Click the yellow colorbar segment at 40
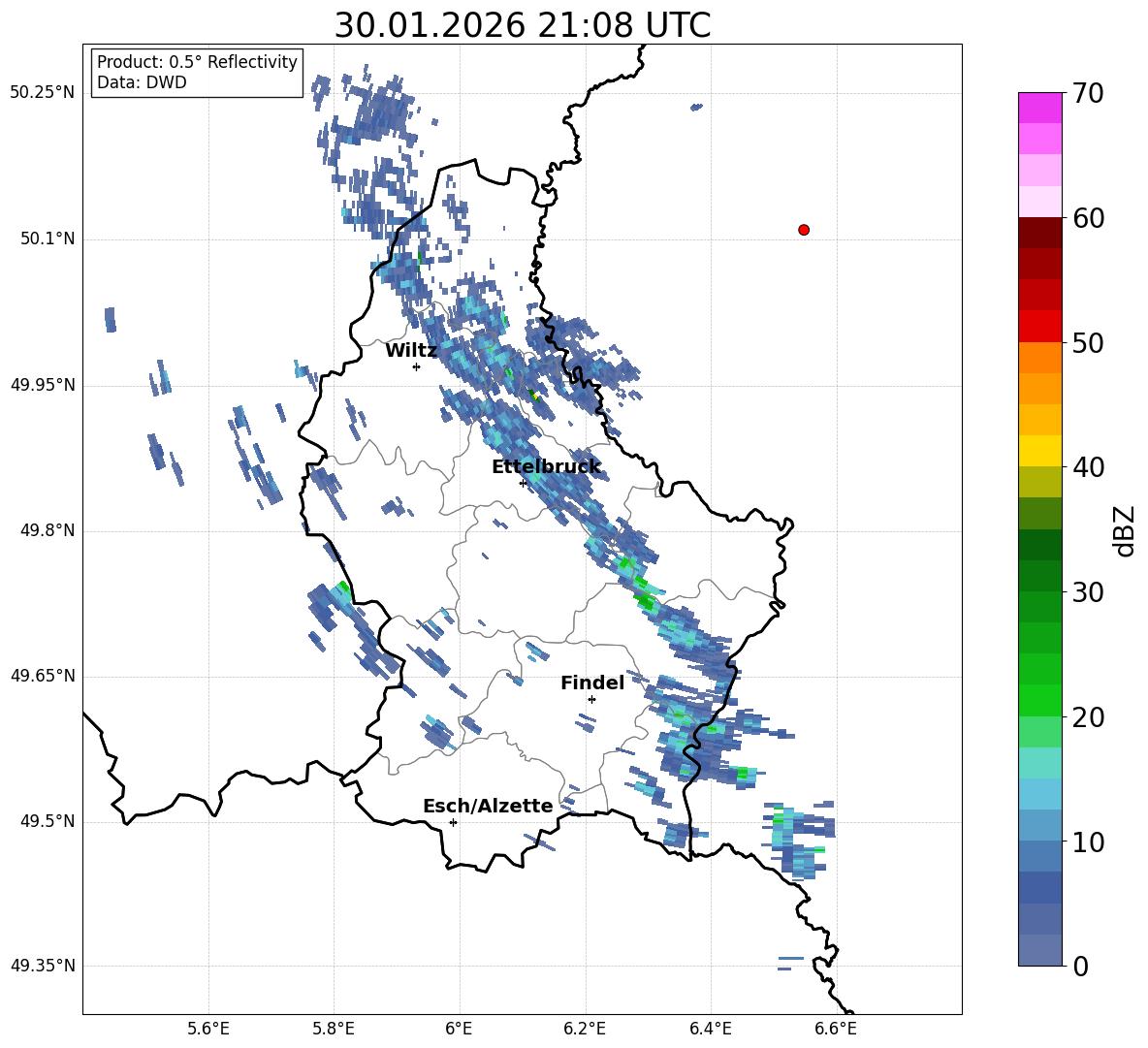The image size is (1148, 1048). click(x=1040, y=452)
